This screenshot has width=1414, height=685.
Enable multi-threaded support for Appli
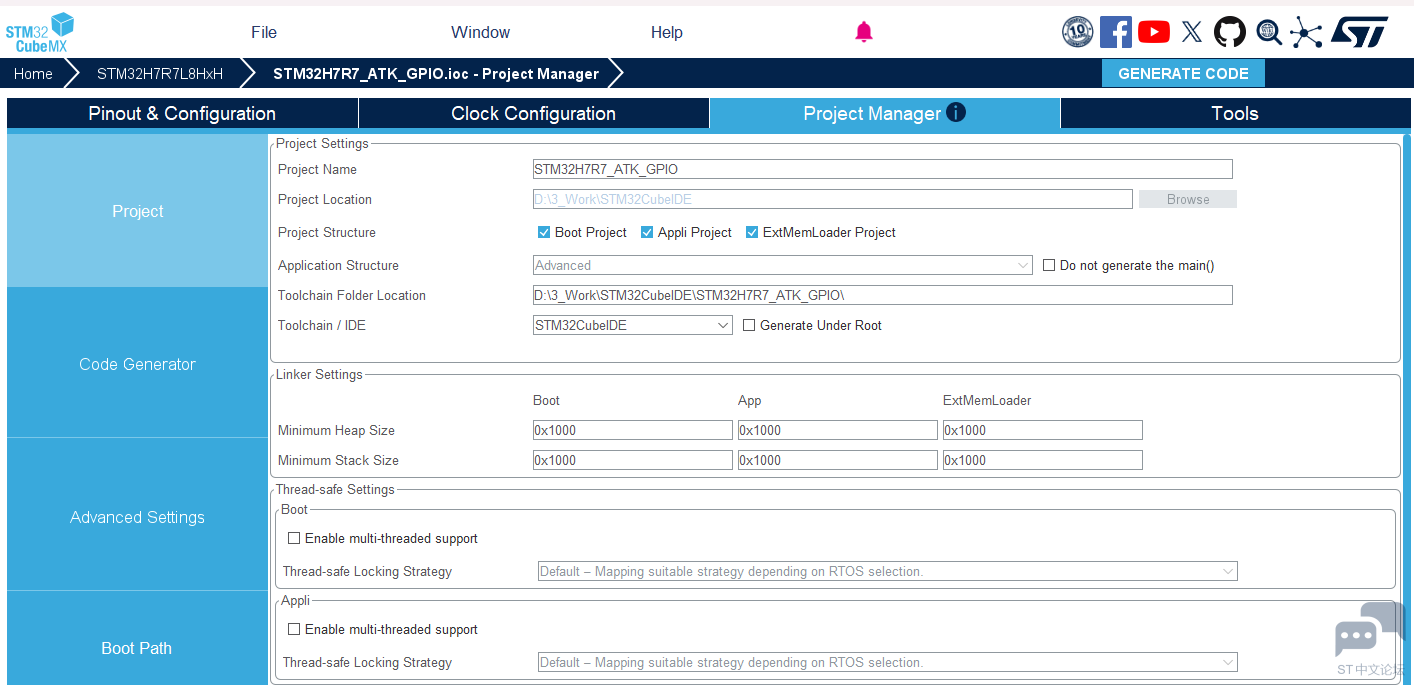point(294,629)
